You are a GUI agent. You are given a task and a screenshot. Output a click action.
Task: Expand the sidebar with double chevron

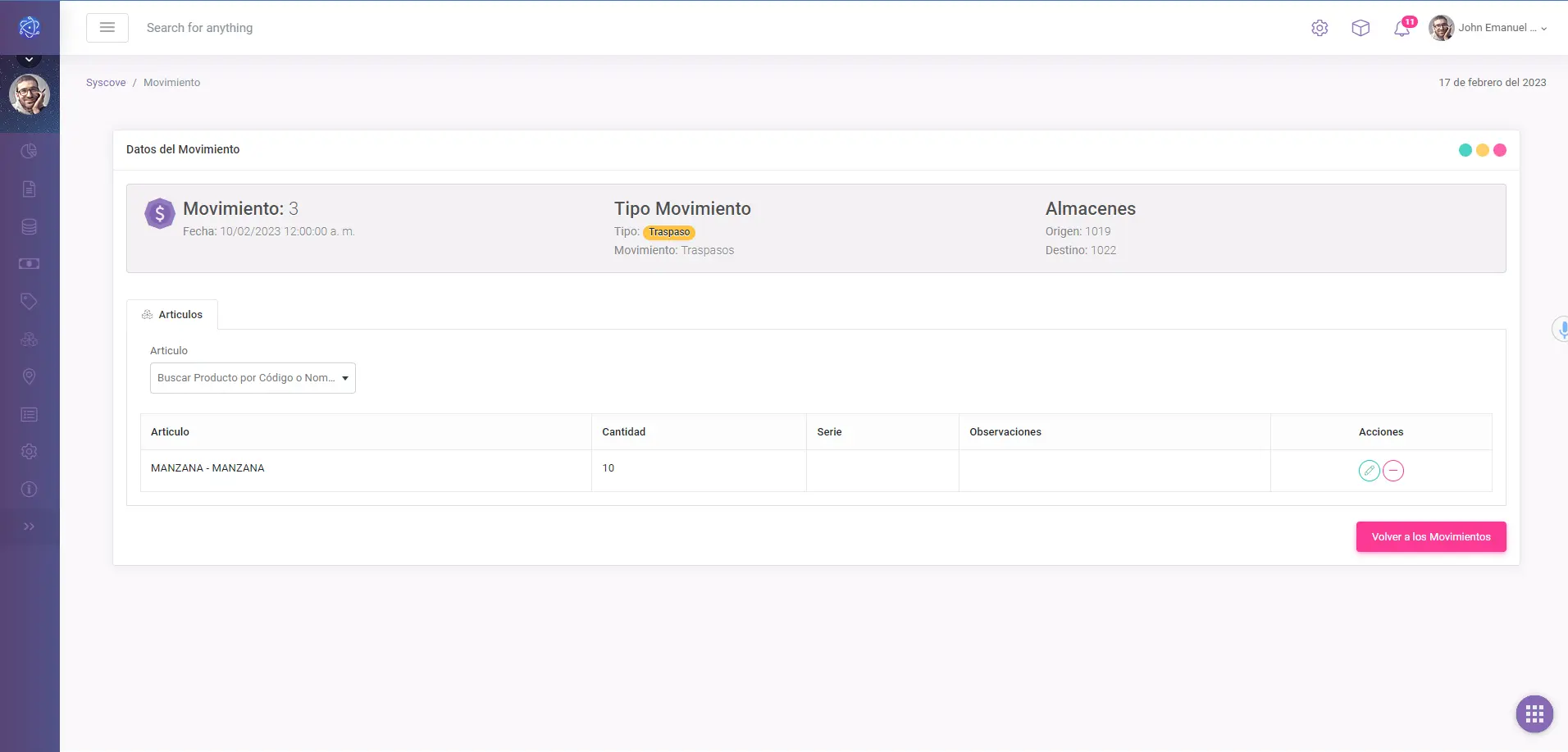29,526
